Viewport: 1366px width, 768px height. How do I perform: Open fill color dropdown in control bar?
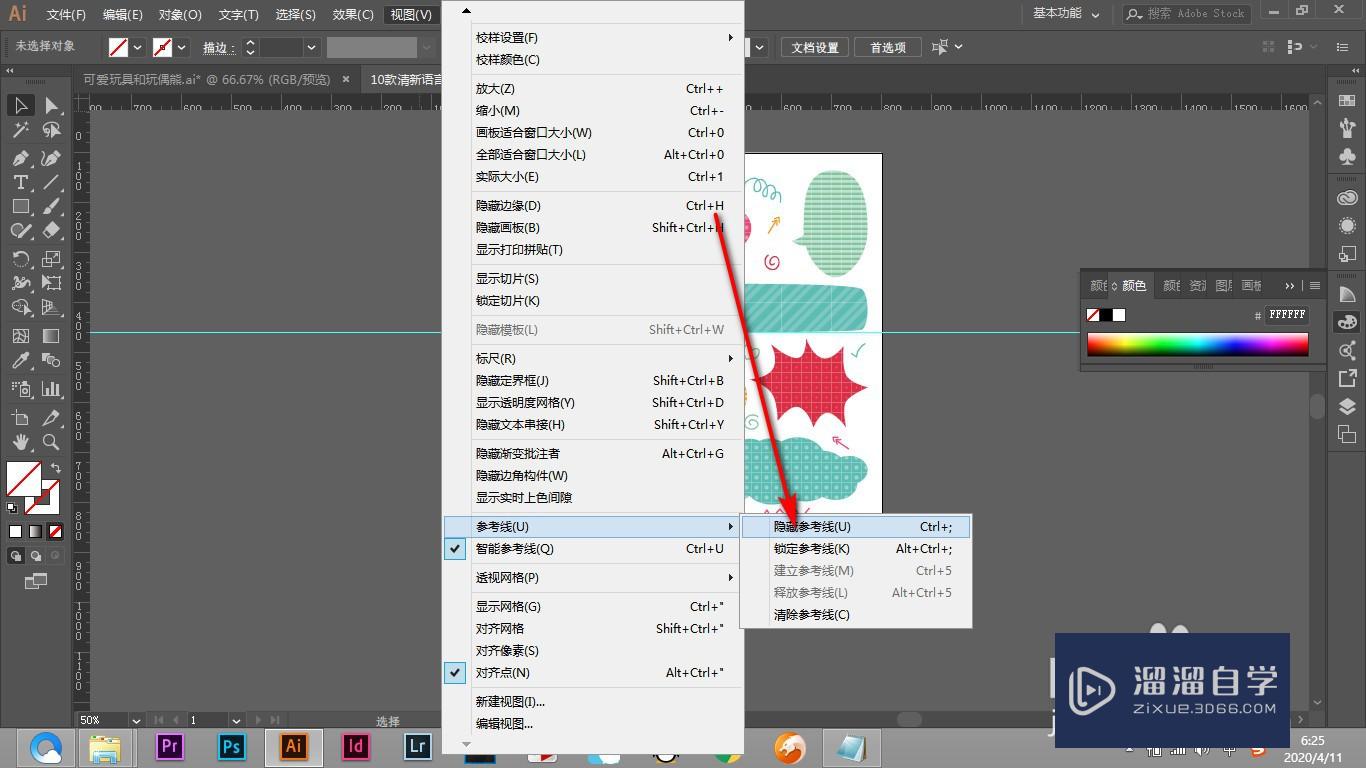138,47
